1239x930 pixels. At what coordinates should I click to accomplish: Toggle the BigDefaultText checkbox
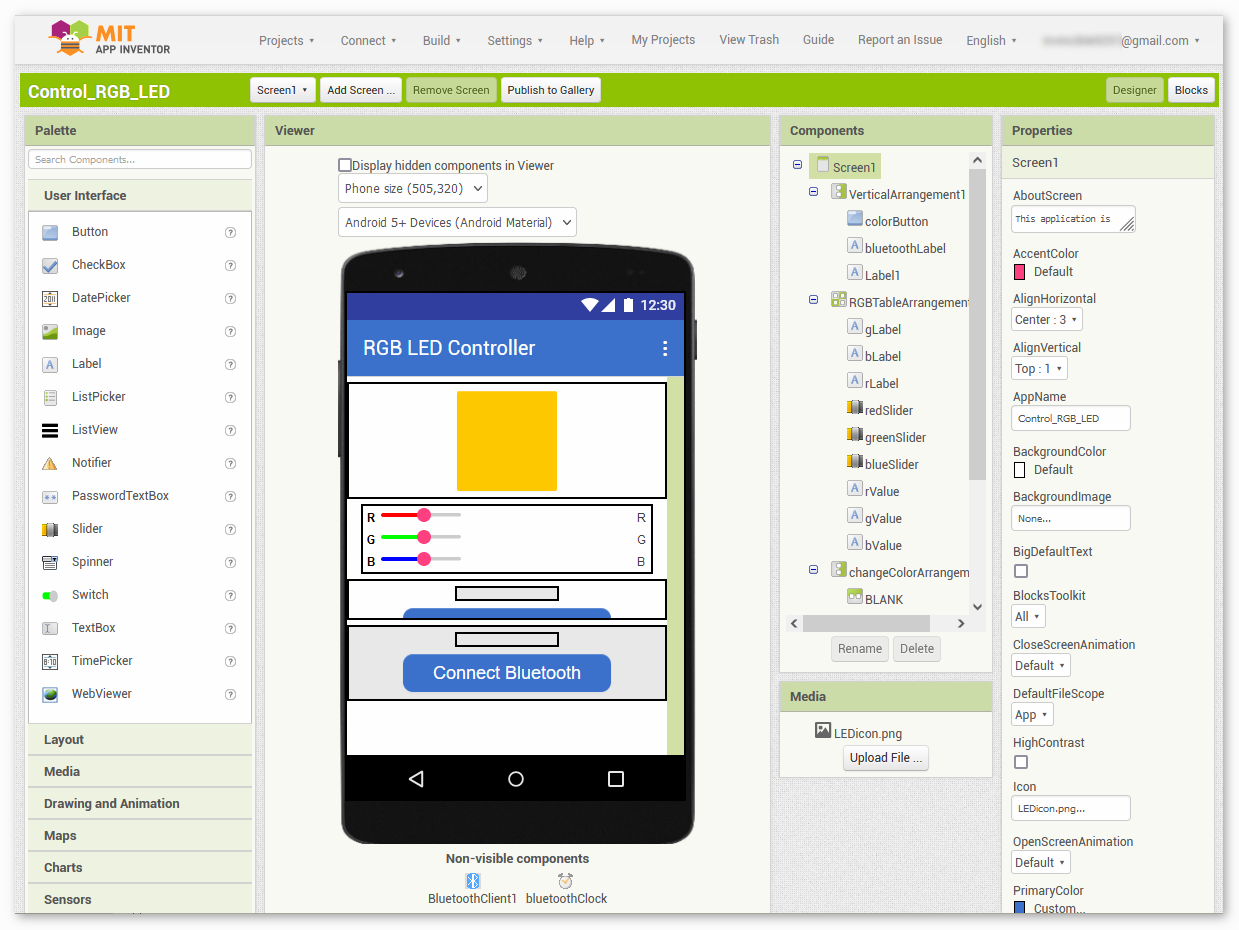1021,571
